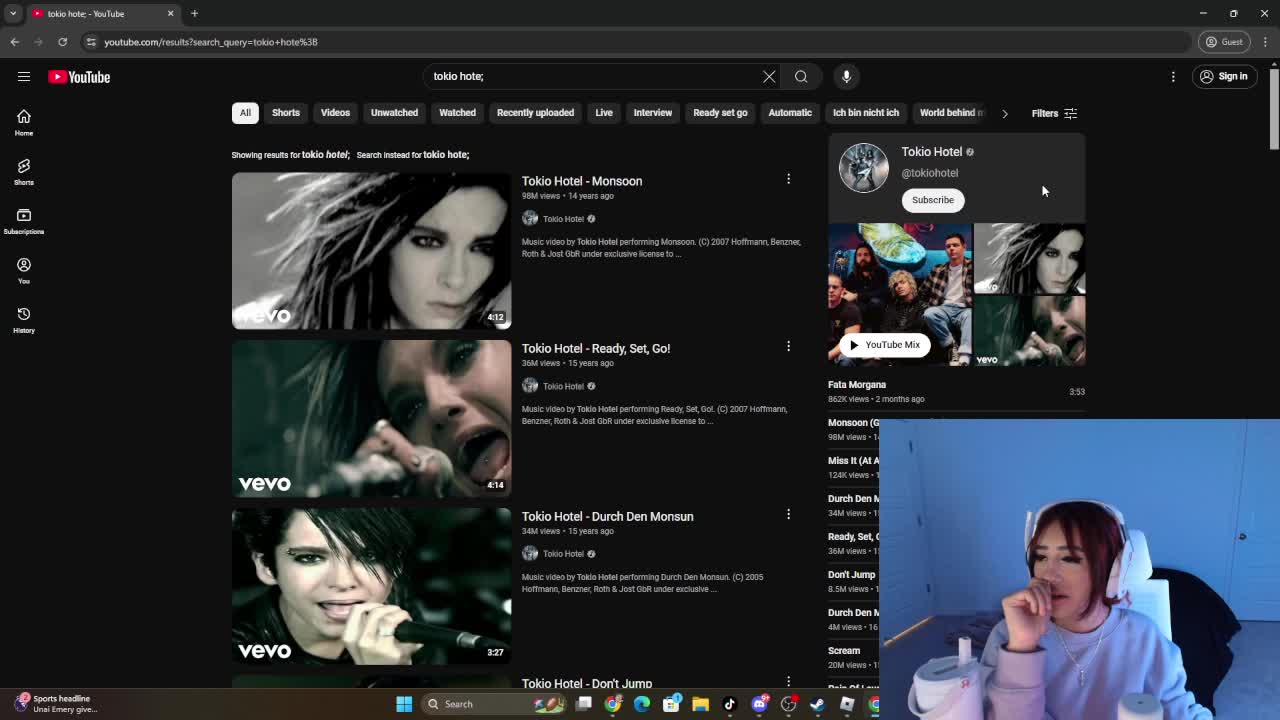
Task: Select the Videos filter chip
Action: (335, 113)
